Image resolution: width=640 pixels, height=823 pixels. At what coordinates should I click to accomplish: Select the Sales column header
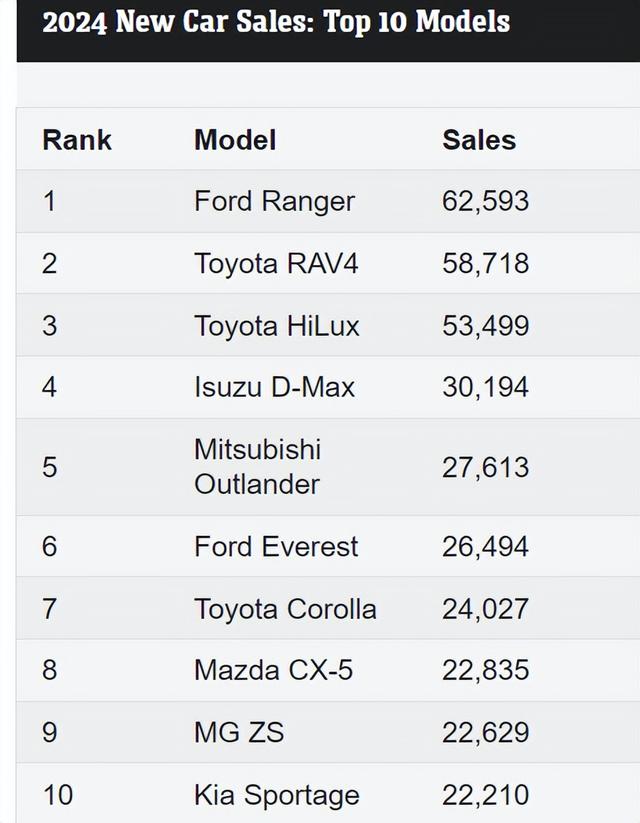point(479,140)
